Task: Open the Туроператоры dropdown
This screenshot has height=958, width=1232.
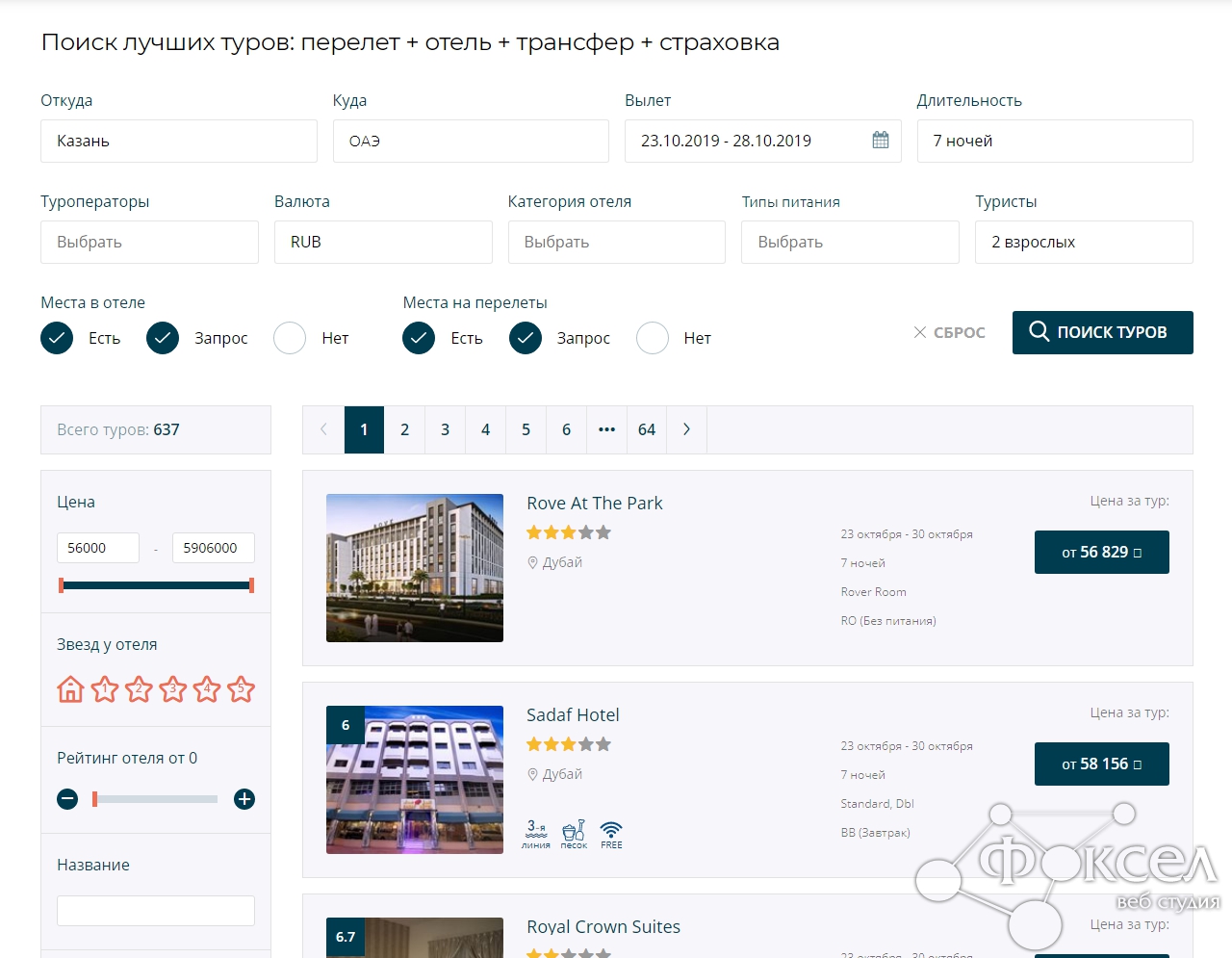Action: click(x=149, y=242)
